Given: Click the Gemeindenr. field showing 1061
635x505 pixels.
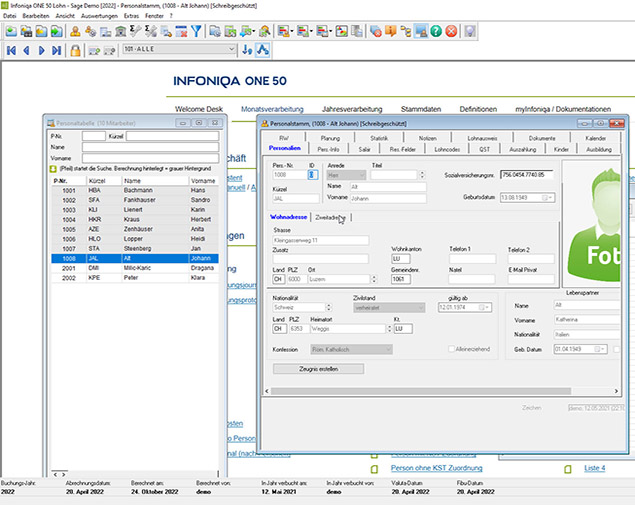Looking at the screenshot, I should (401, 279).
